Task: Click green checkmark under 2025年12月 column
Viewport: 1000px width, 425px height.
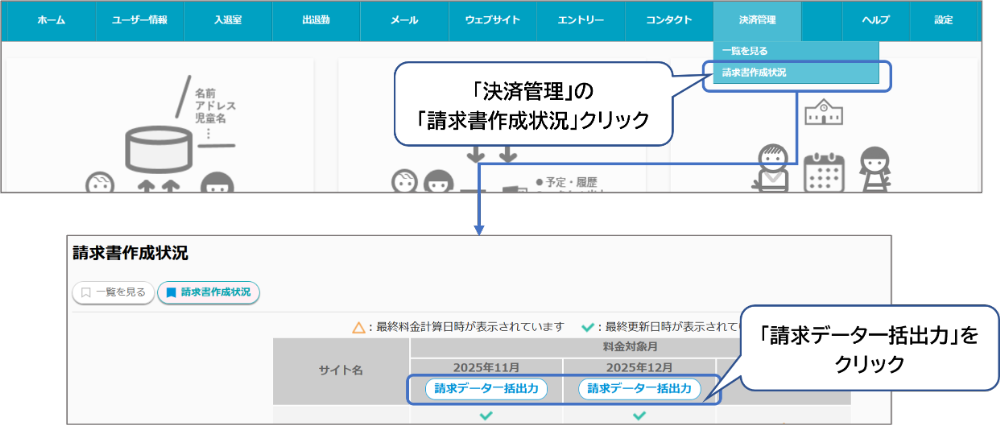Action: coord(640,414)
